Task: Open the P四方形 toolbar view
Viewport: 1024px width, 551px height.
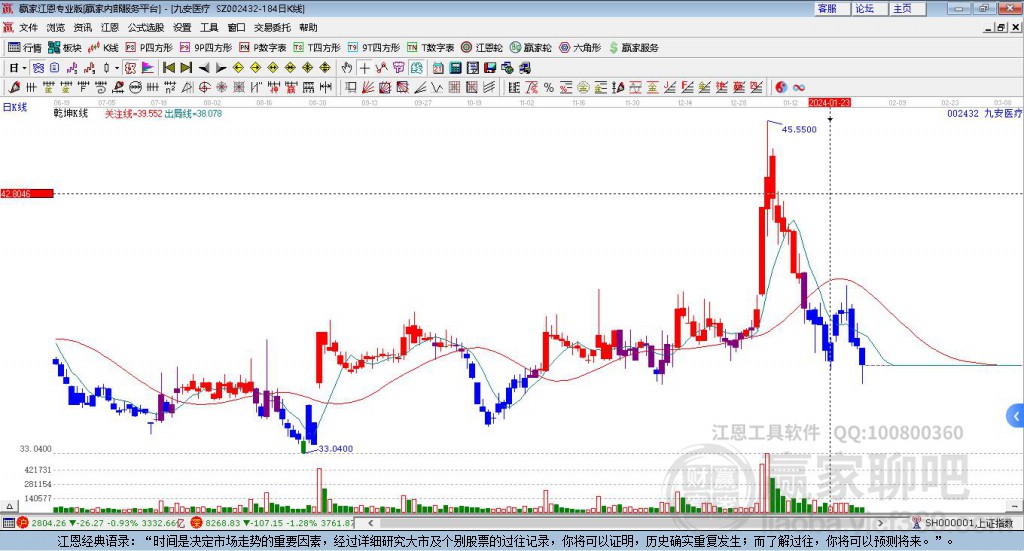Action: click(x=149, y=48)
